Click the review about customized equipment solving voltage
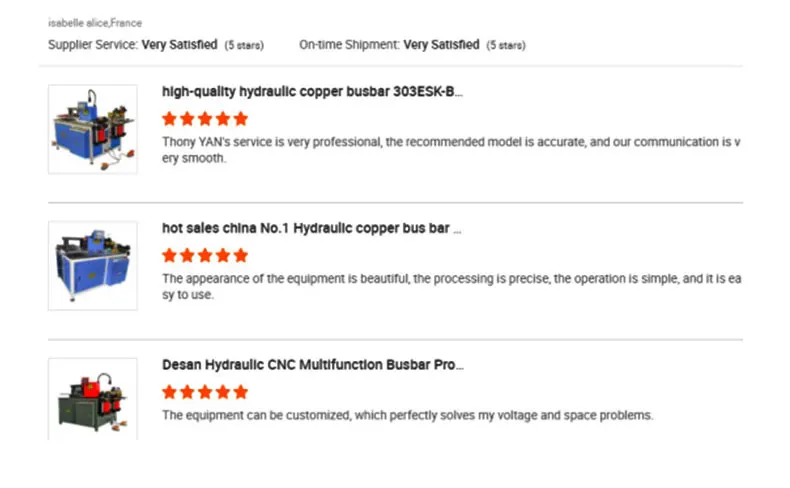Viewport: 790px width, 488px height. [407, 415]
